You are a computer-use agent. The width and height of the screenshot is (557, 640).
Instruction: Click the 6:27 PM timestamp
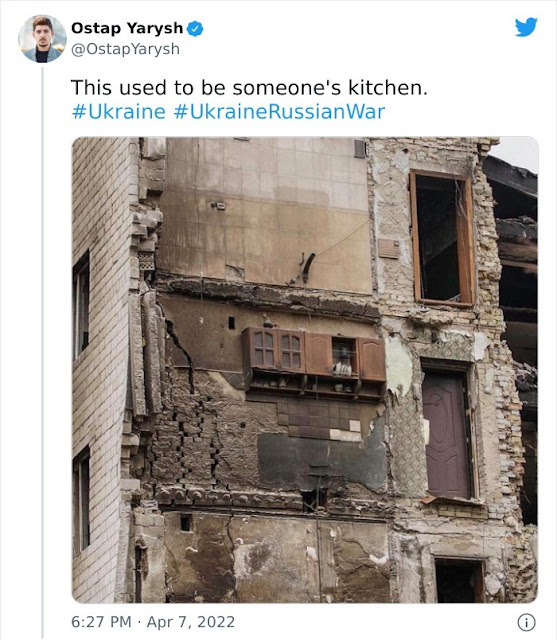(101, 622)
